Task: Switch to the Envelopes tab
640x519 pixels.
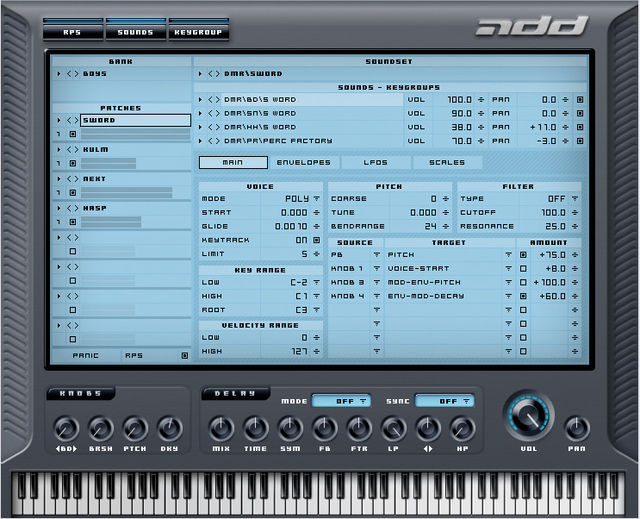Action: tap(304, 162)
